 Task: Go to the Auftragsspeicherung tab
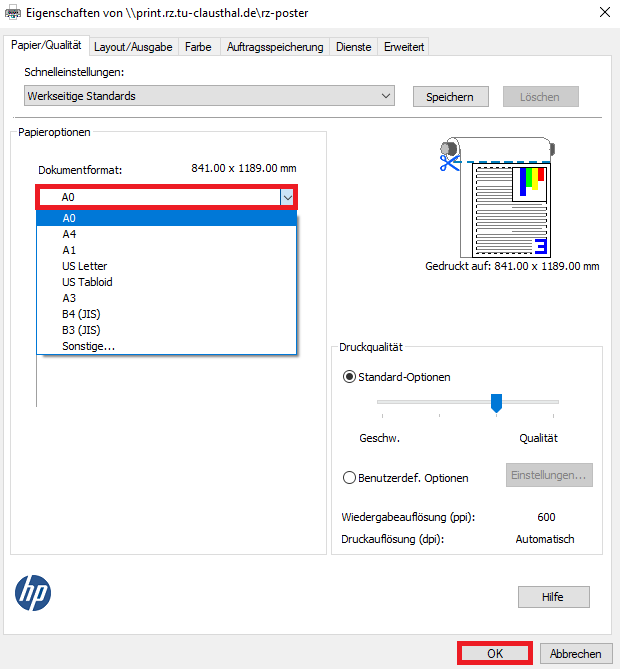(x=275, y=47)
